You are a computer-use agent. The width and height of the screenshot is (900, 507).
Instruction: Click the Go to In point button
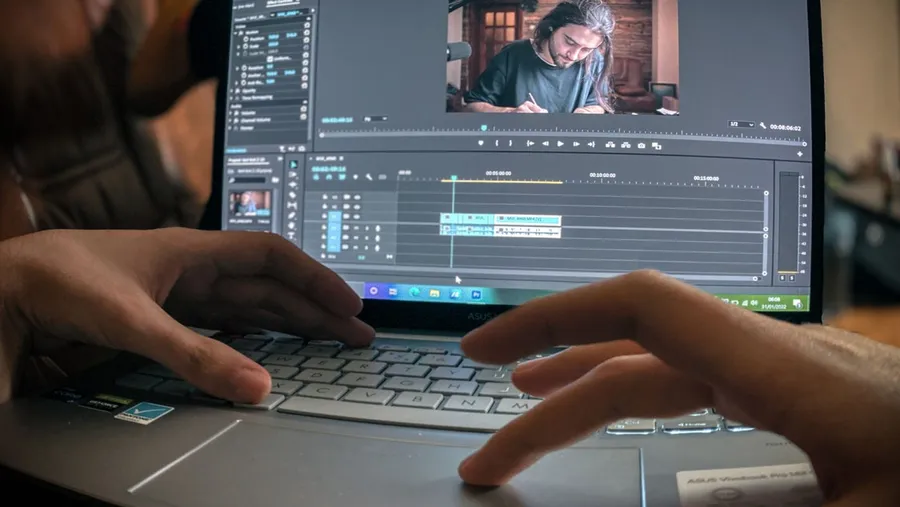pos(530,144)
